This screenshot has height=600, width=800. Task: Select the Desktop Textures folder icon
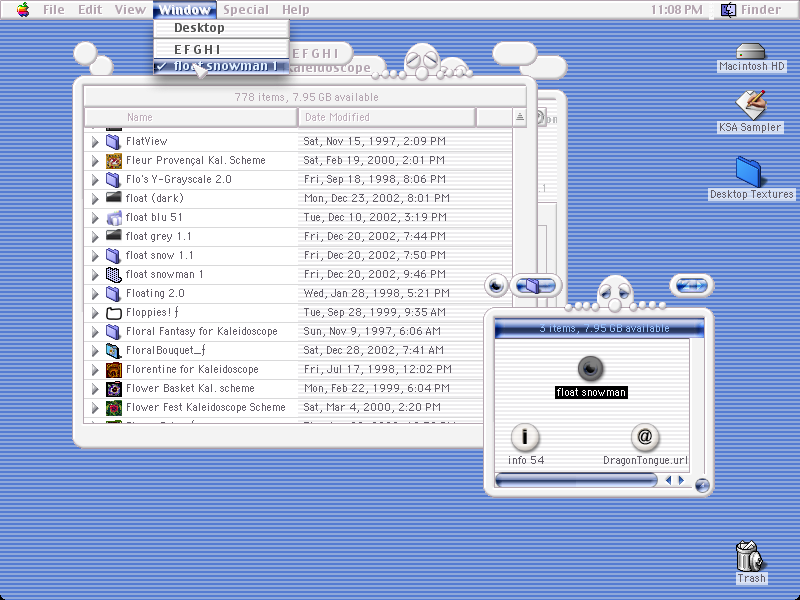tap(749, 171)
